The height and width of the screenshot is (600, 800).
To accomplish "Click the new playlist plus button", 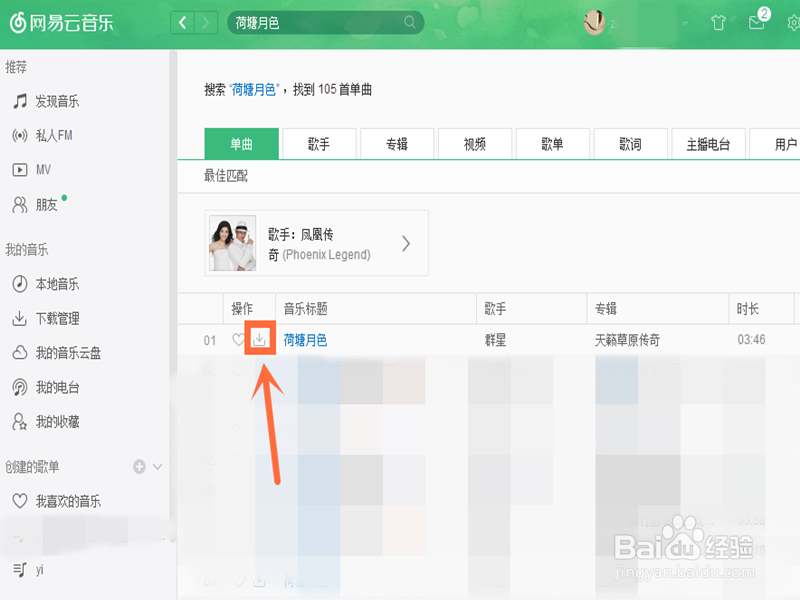I will (138, 466).
